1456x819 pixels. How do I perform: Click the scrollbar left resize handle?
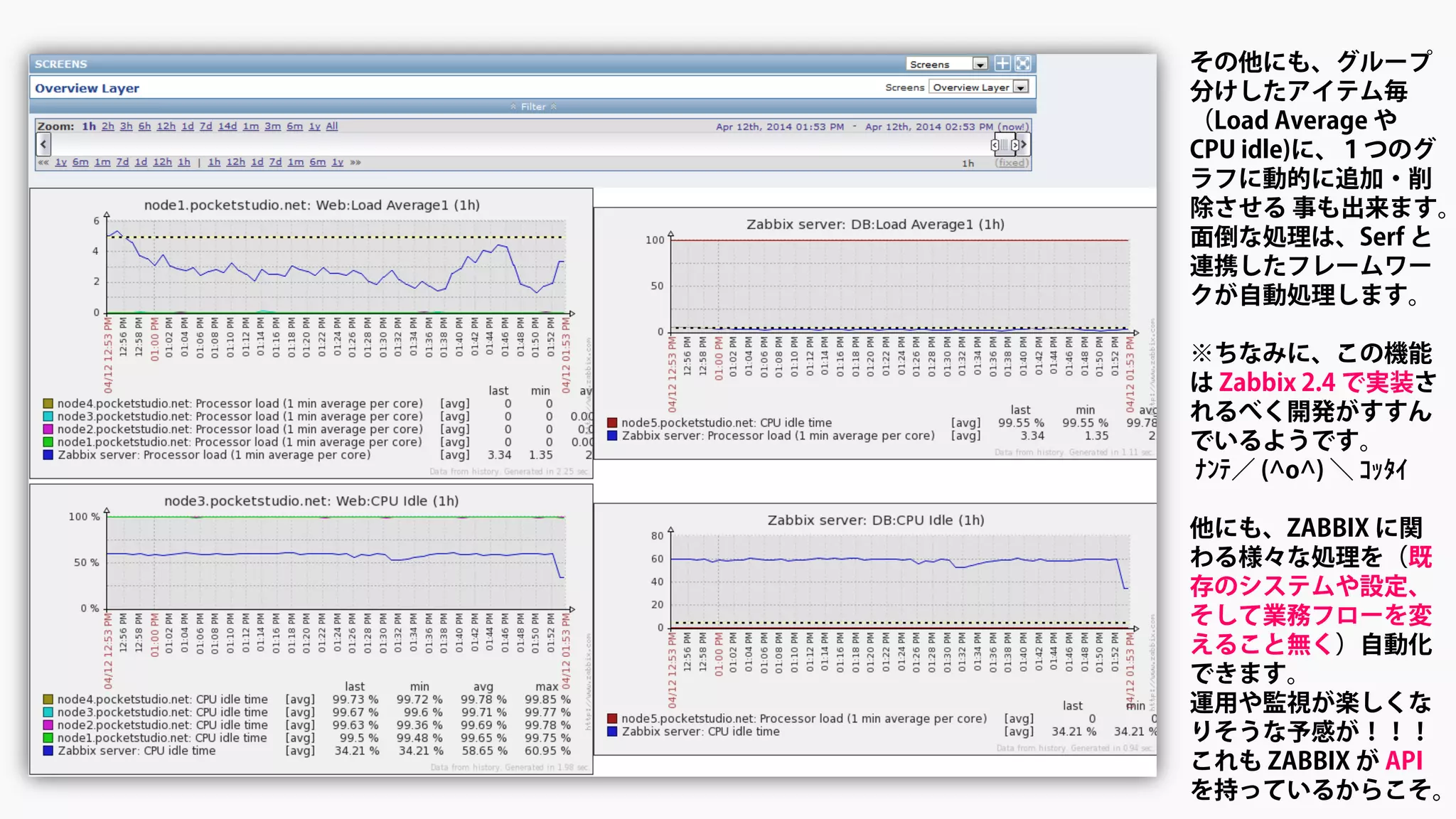(x=995, y=145)
